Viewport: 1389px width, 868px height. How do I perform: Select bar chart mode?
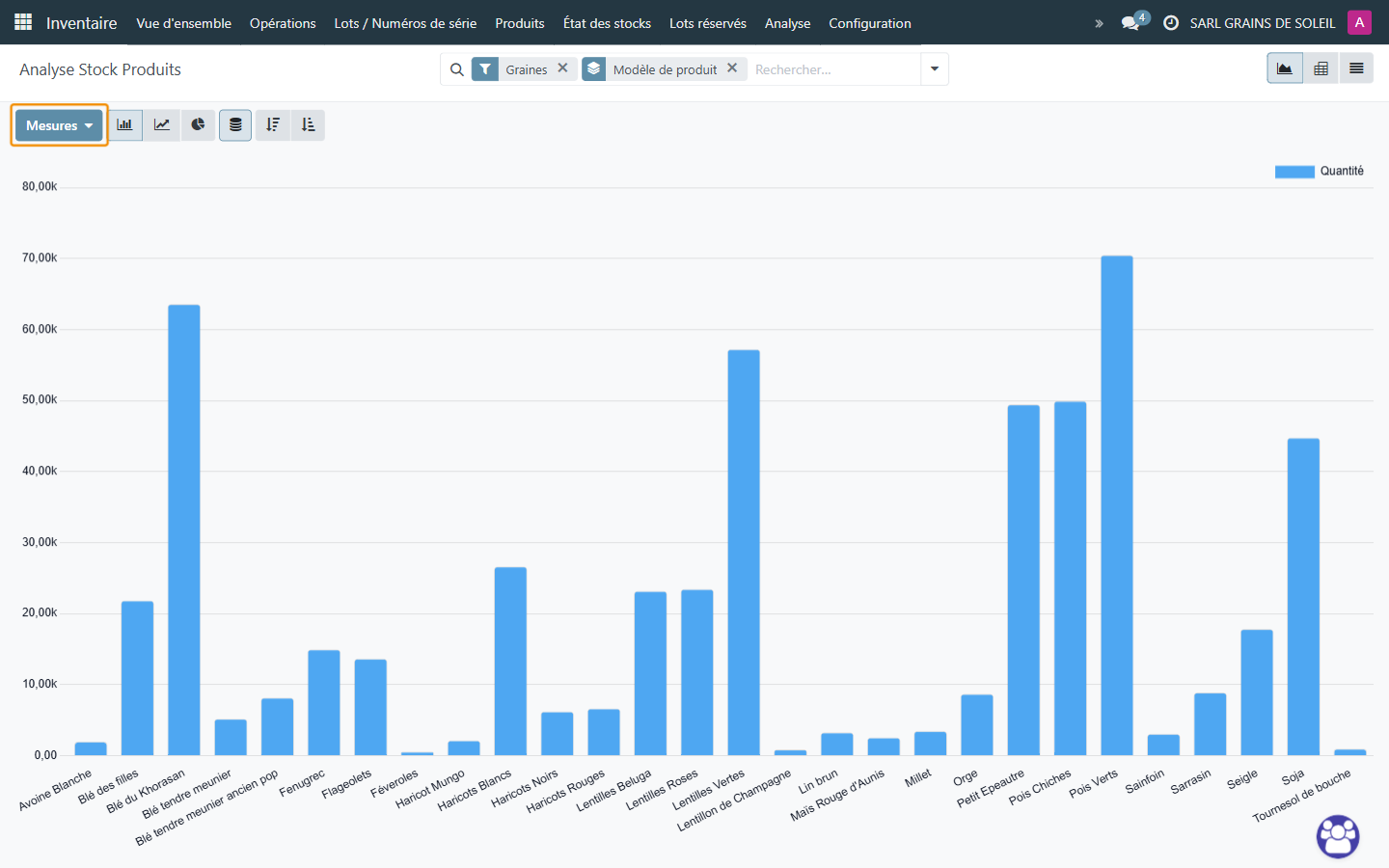tap(124, 125)
